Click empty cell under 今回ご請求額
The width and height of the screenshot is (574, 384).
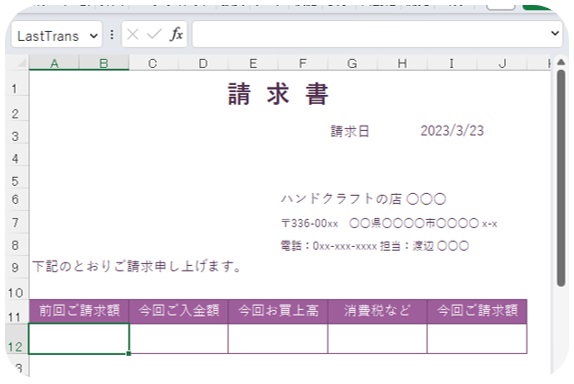477,339
